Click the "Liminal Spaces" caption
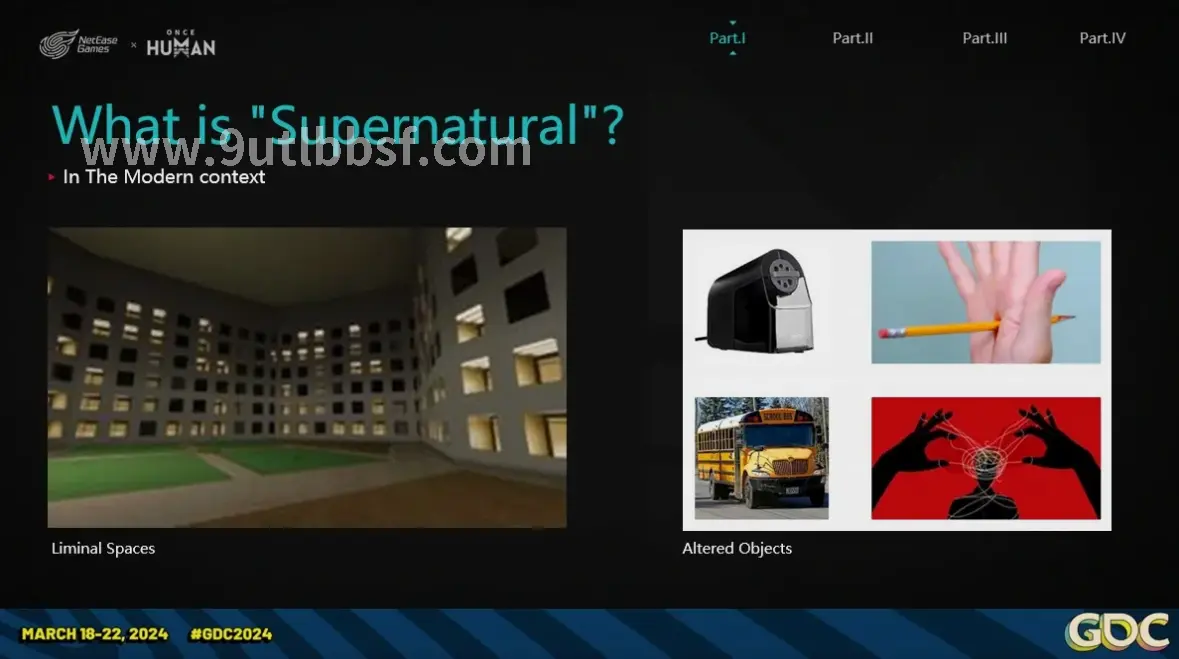Viewport: 1179px width, 659px height. point(103,549)
